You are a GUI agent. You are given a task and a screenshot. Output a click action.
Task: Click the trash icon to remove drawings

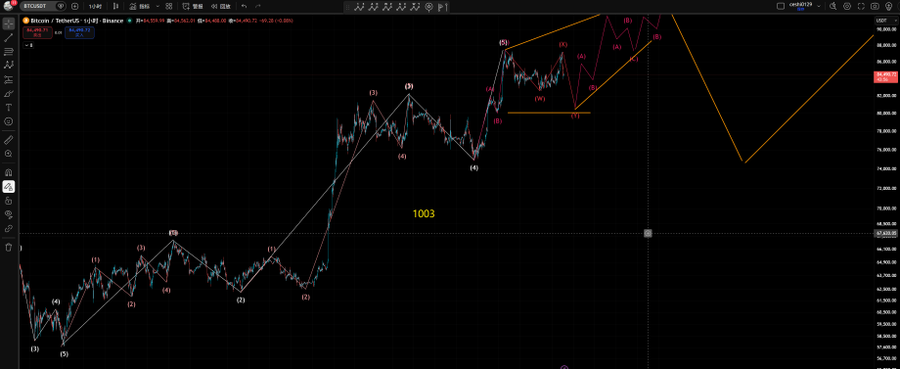point(9,247)
